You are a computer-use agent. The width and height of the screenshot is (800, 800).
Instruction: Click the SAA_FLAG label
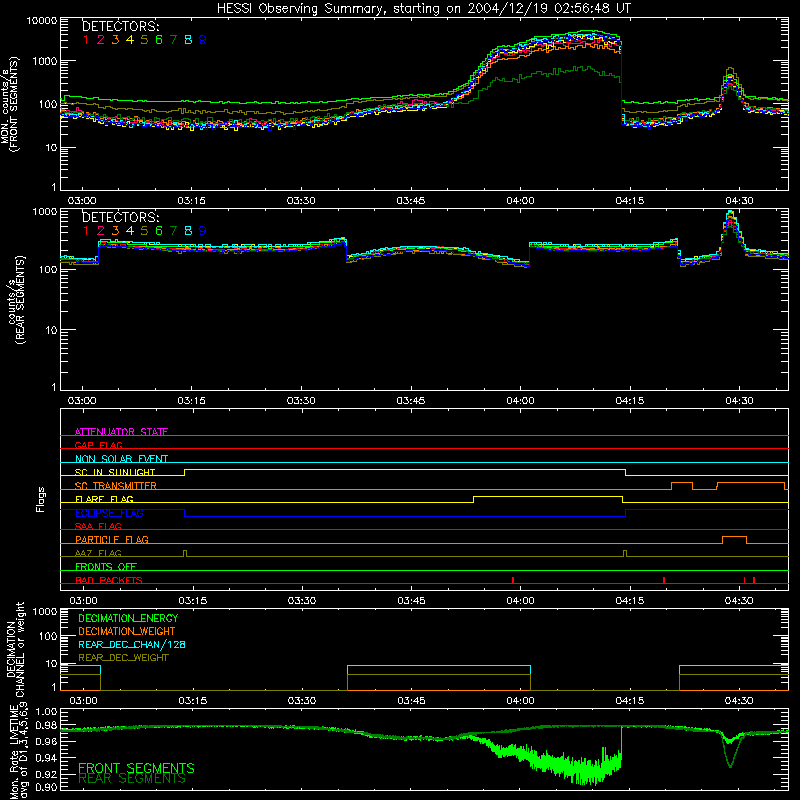tap(98, 526)
